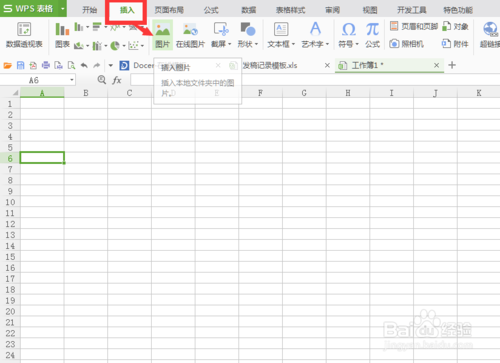Image resolution: width=500 pixels, height=363 pixels.
Task: Open the 形状 dropdown arrow
Action: (256, 44)
